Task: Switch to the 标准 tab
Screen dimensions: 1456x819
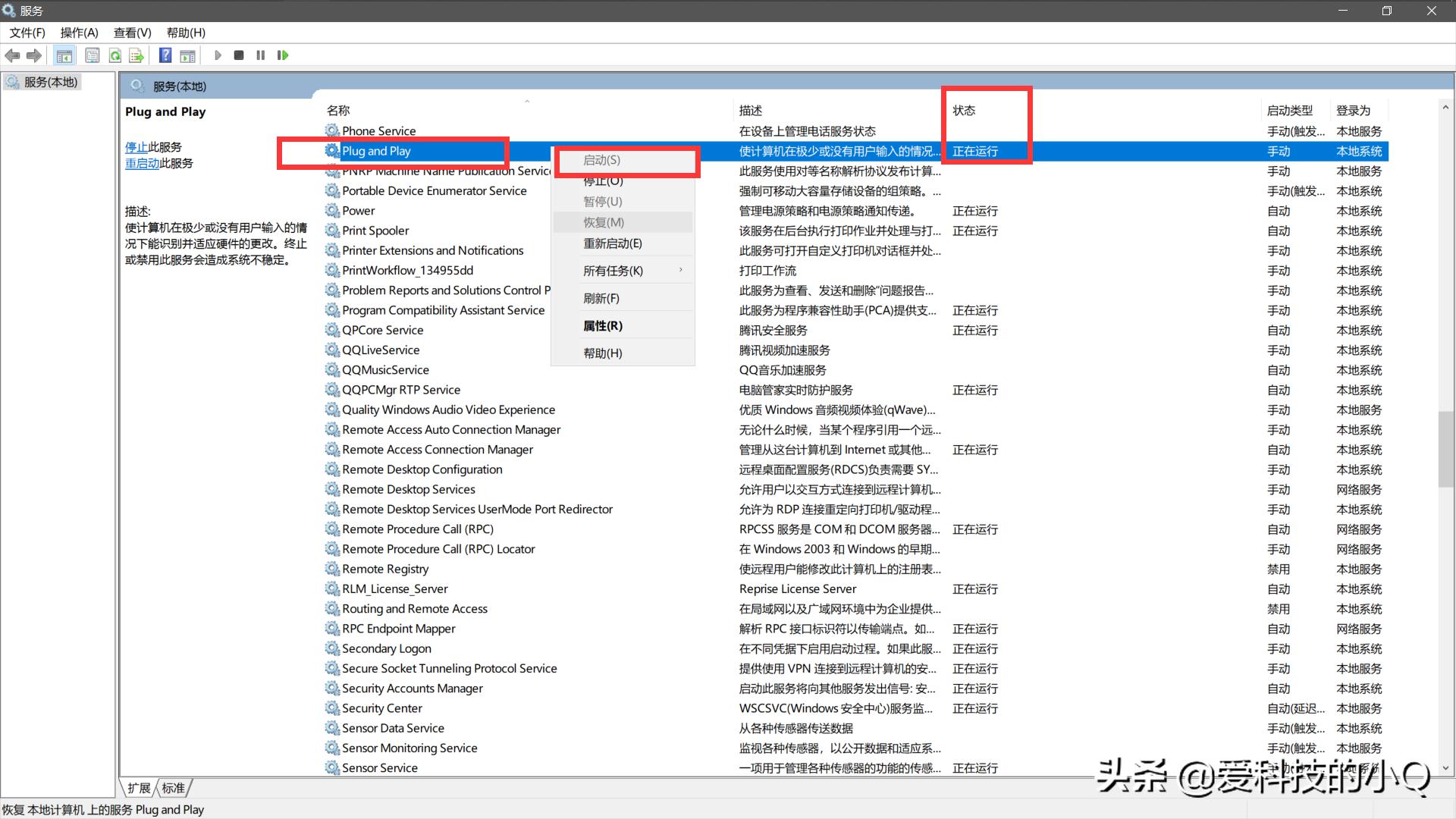Action: [x=174, y=788]
